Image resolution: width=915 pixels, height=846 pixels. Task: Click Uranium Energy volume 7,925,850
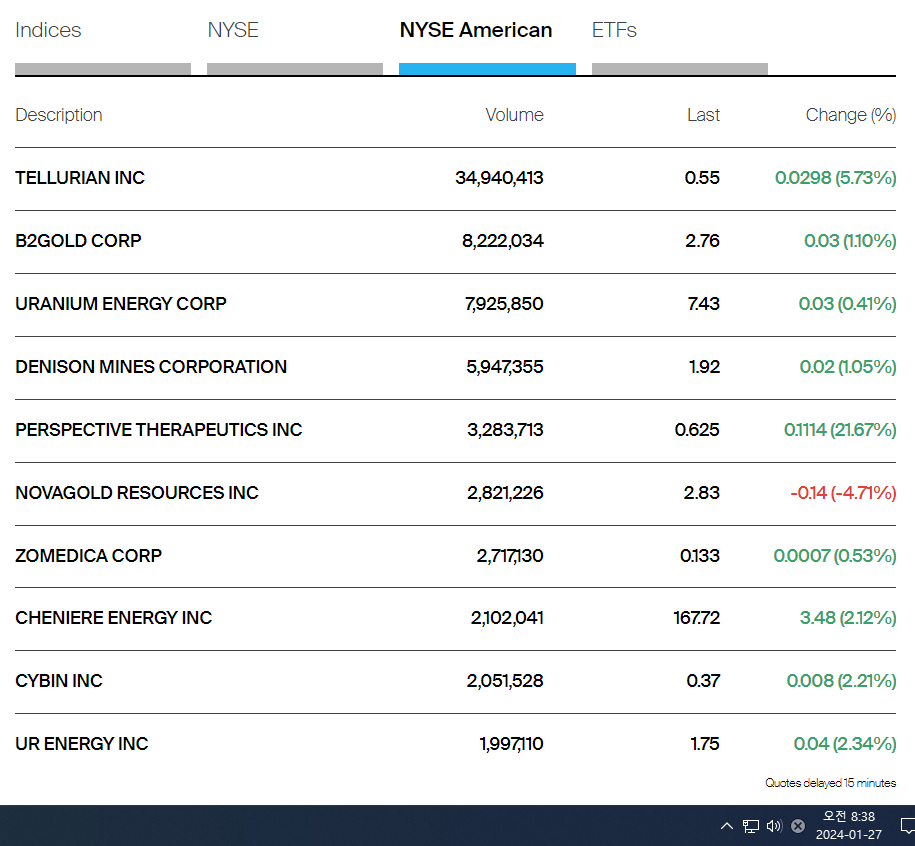point(504,304)
